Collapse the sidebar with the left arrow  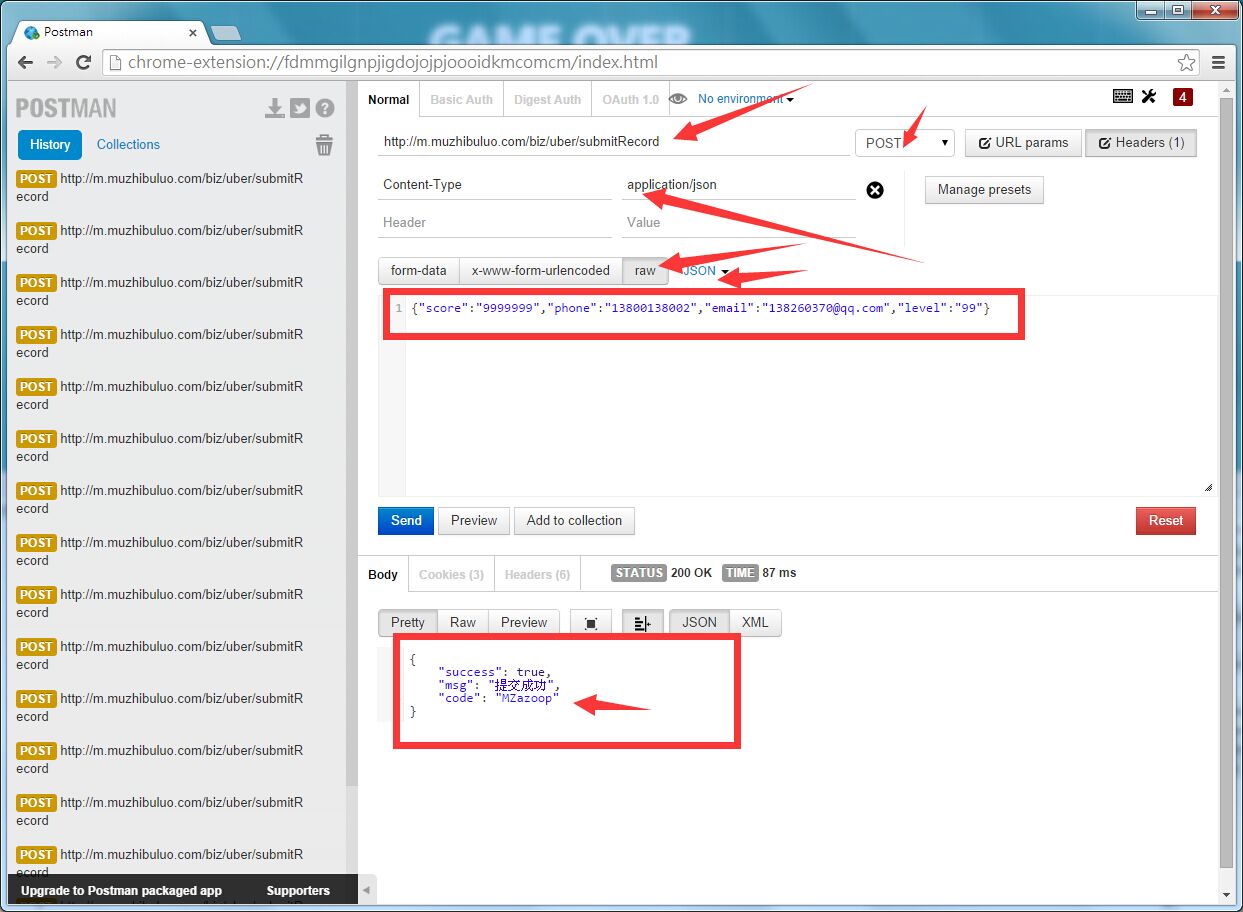[366, 889]
